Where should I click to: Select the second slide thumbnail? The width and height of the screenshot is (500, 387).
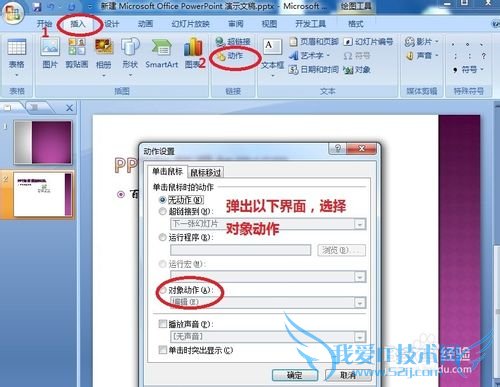click(43, 194)
